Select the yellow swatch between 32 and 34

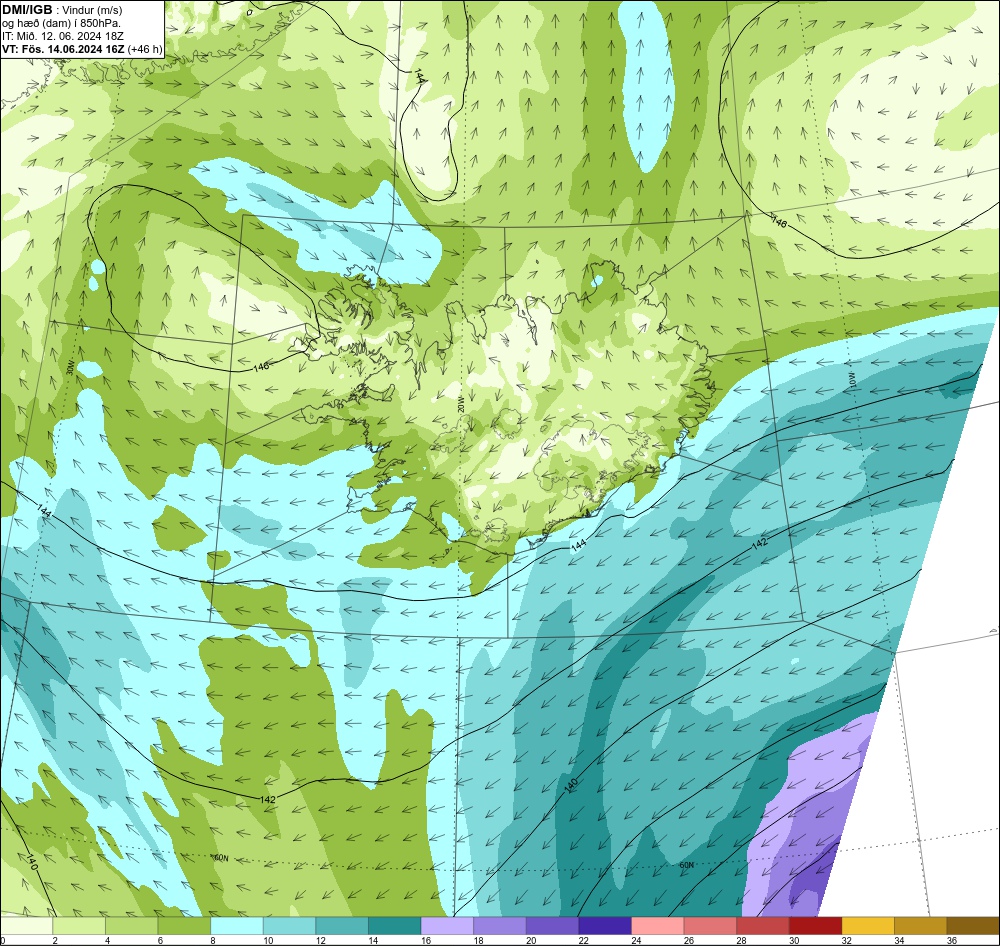click(x=868, y=926)
